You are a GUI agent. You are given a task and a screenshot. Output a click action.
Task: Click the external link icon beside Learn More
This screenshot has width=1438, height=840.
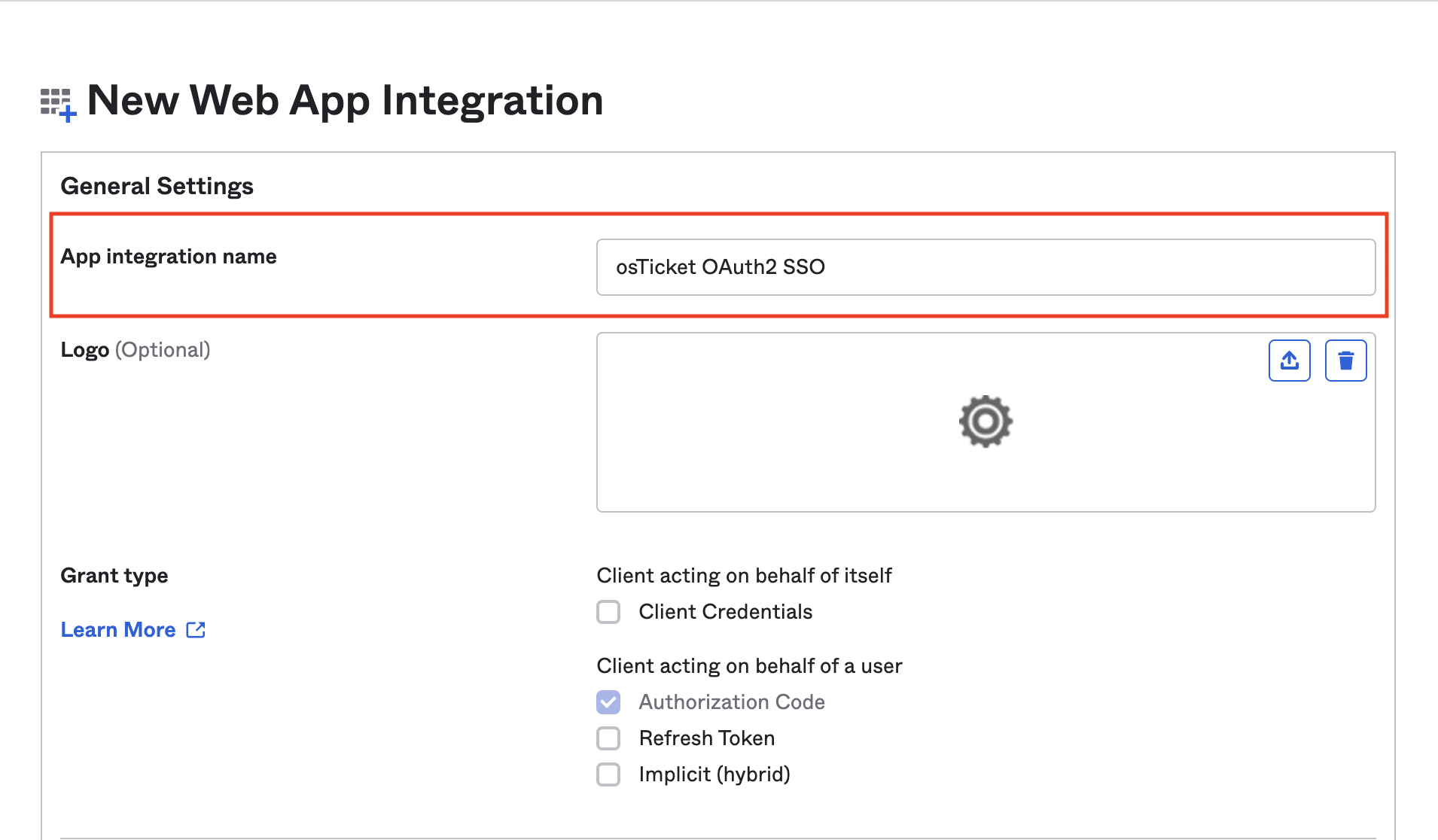[195, 629]
